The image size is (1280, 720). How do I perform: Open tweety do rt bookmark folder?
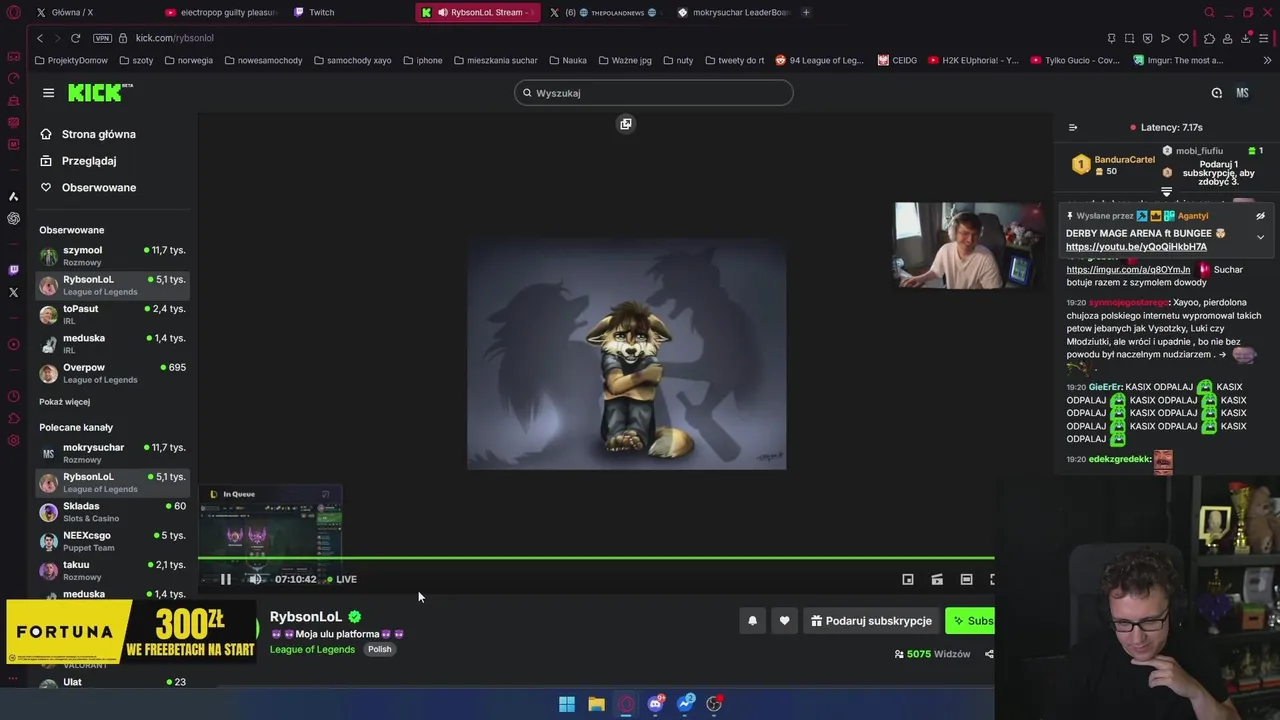(x=734, y=60)
